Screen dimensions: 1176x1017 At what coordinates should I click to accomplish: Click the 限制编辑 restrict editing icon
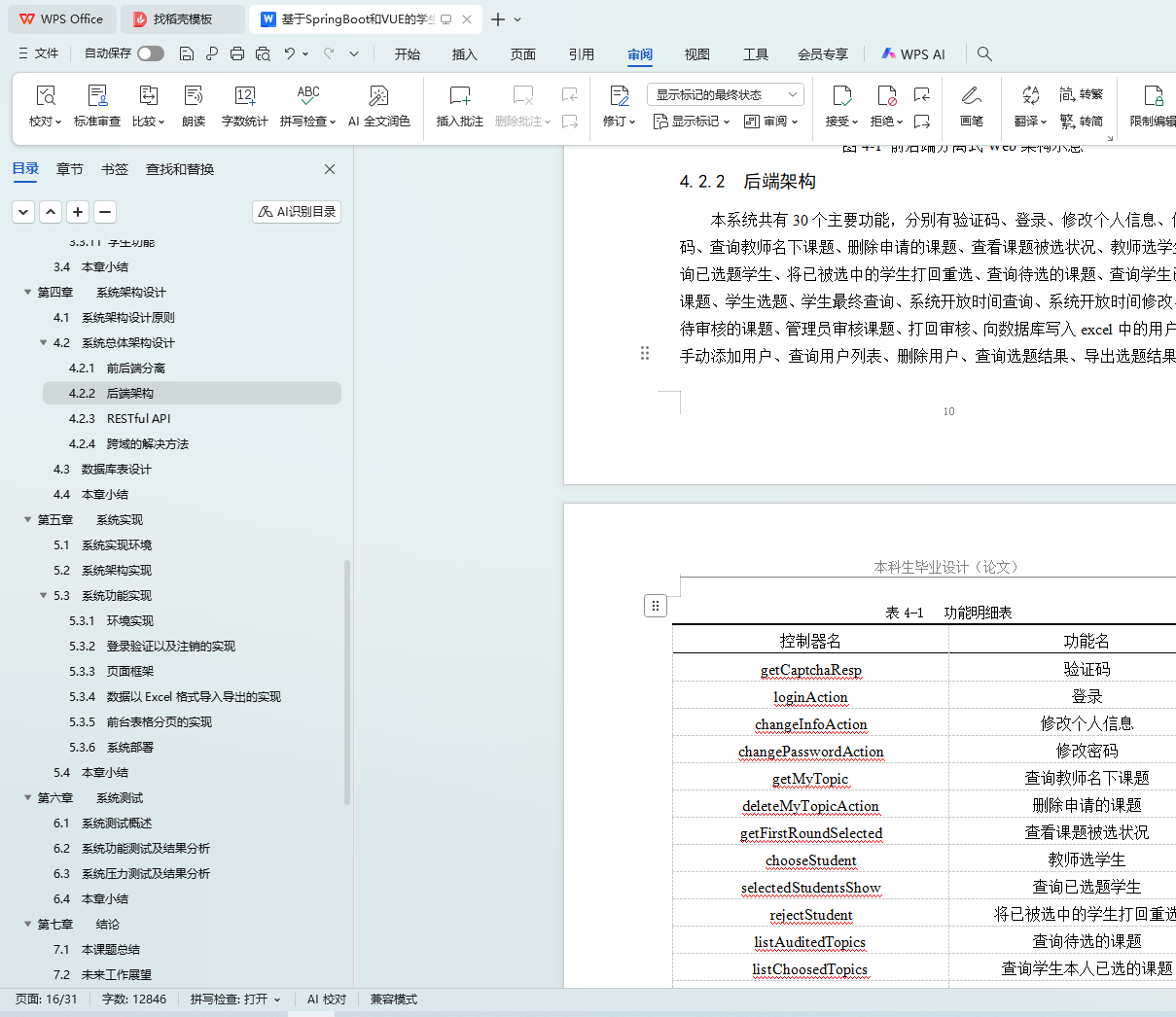pyautogui.click(x=1153, y=96)
